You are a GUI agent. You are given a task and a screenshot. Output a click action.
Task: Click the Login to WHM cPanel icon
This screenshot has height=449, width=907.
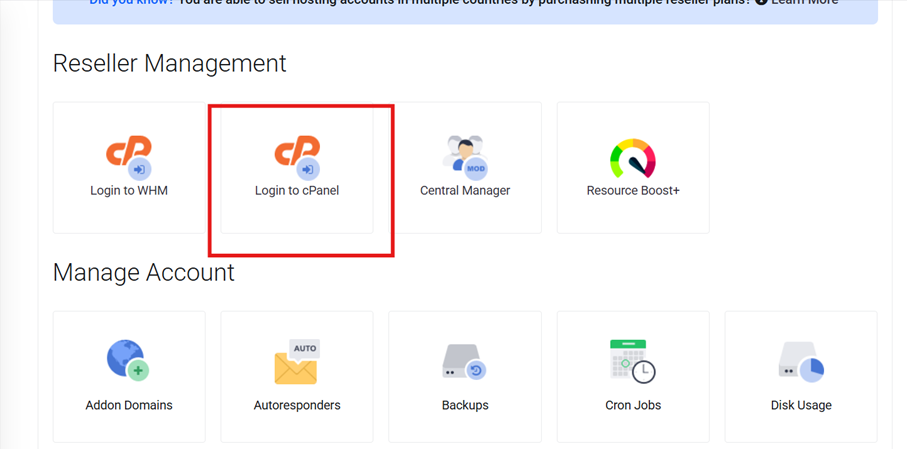tap(129, 157)
